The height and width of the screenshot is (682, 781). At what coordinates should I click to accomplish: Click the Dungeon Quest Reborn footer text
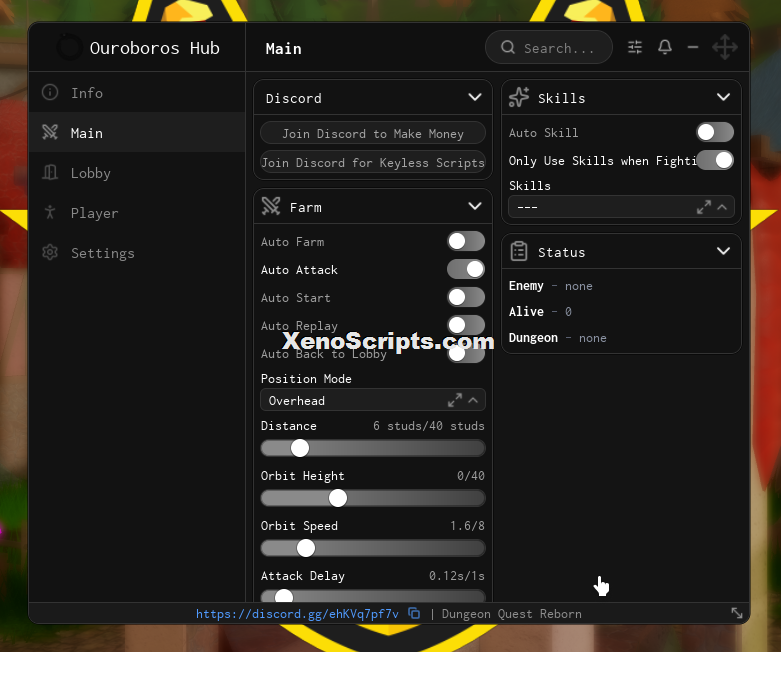(512, 613)
